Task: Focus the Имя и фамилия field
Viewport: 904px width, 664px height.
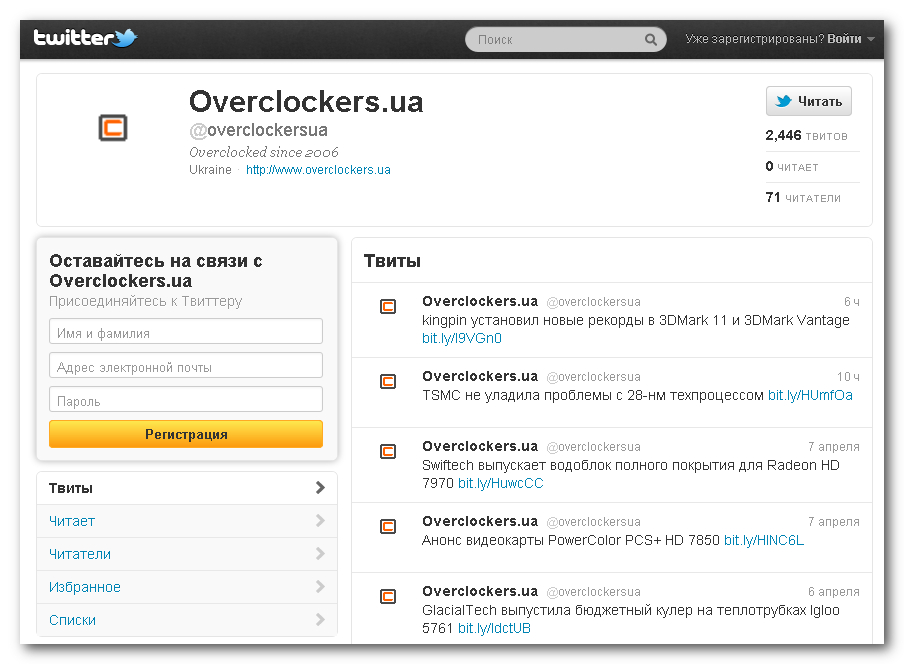Action: 186,331
